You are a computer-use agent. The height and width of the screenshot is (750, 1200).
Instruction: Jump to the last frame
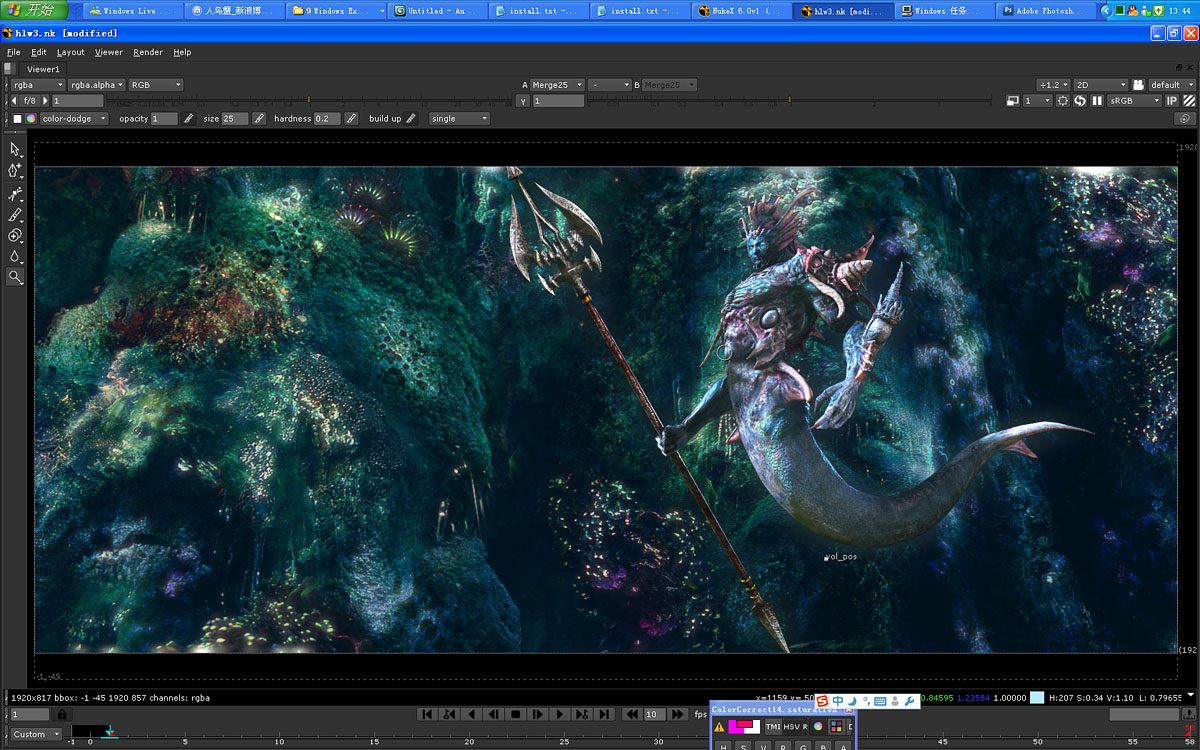[604, 714]
